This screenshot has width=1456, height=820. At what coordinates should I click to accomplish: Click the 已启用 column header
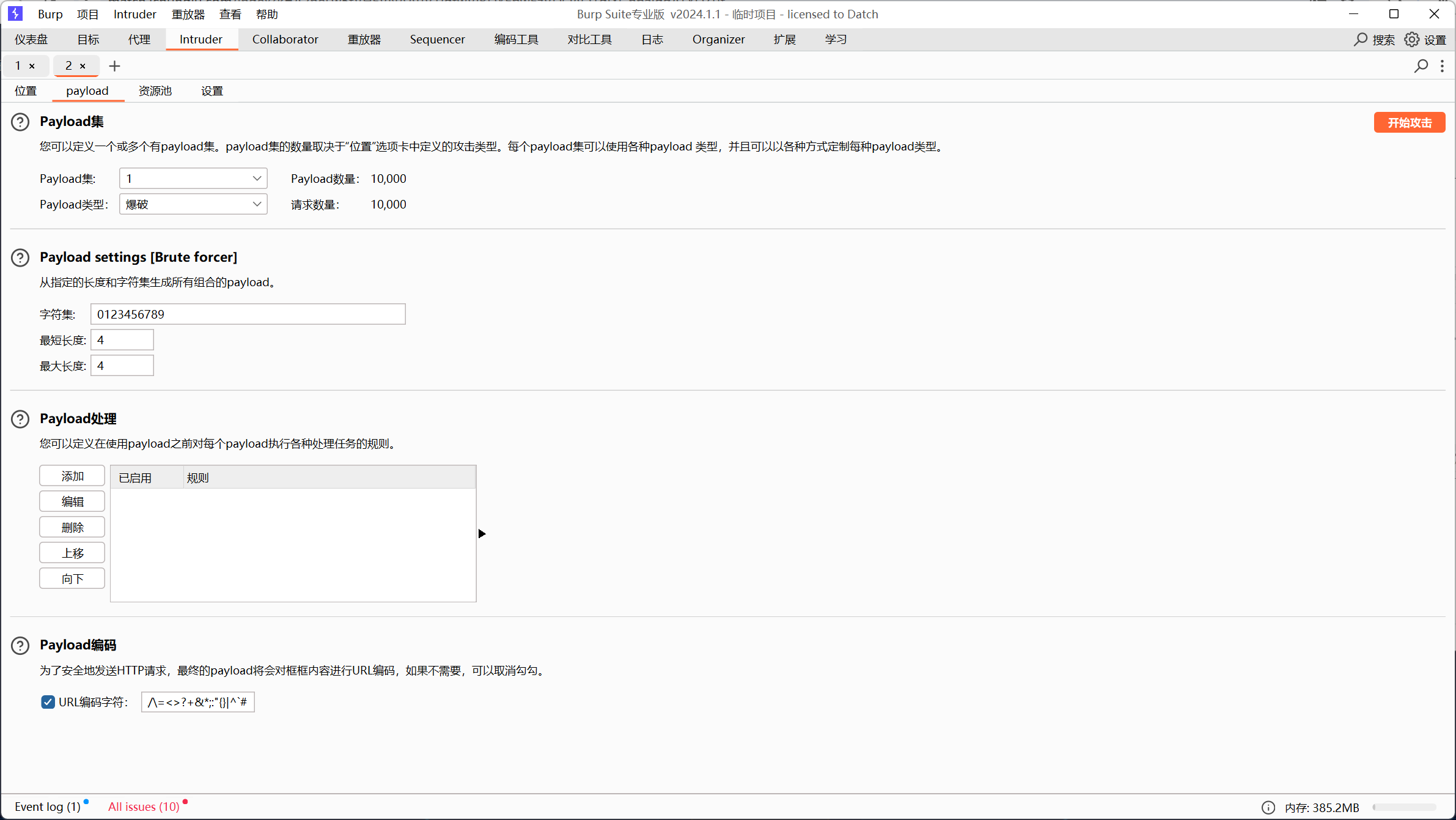click(147, 478)
